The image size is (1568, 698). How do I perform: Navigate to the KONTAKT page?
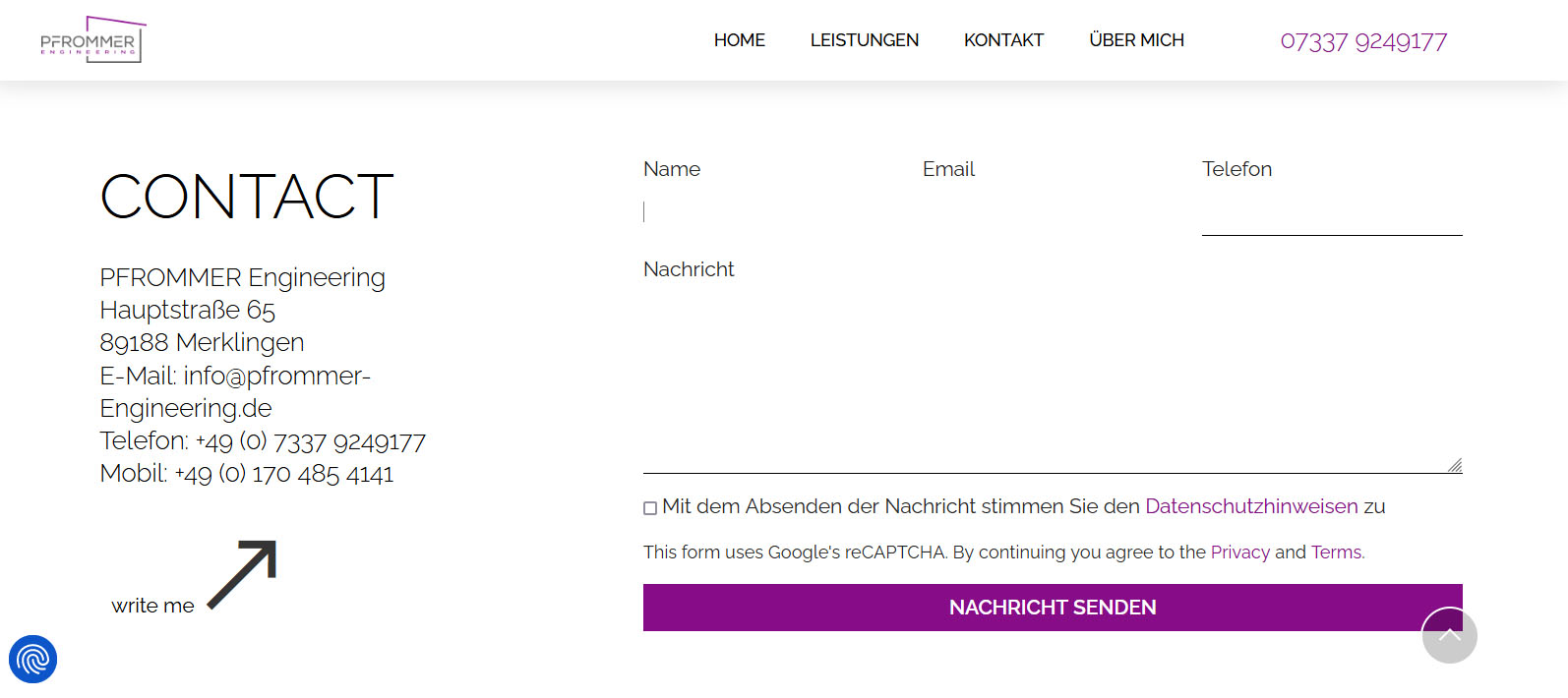tap(1003, 40)
